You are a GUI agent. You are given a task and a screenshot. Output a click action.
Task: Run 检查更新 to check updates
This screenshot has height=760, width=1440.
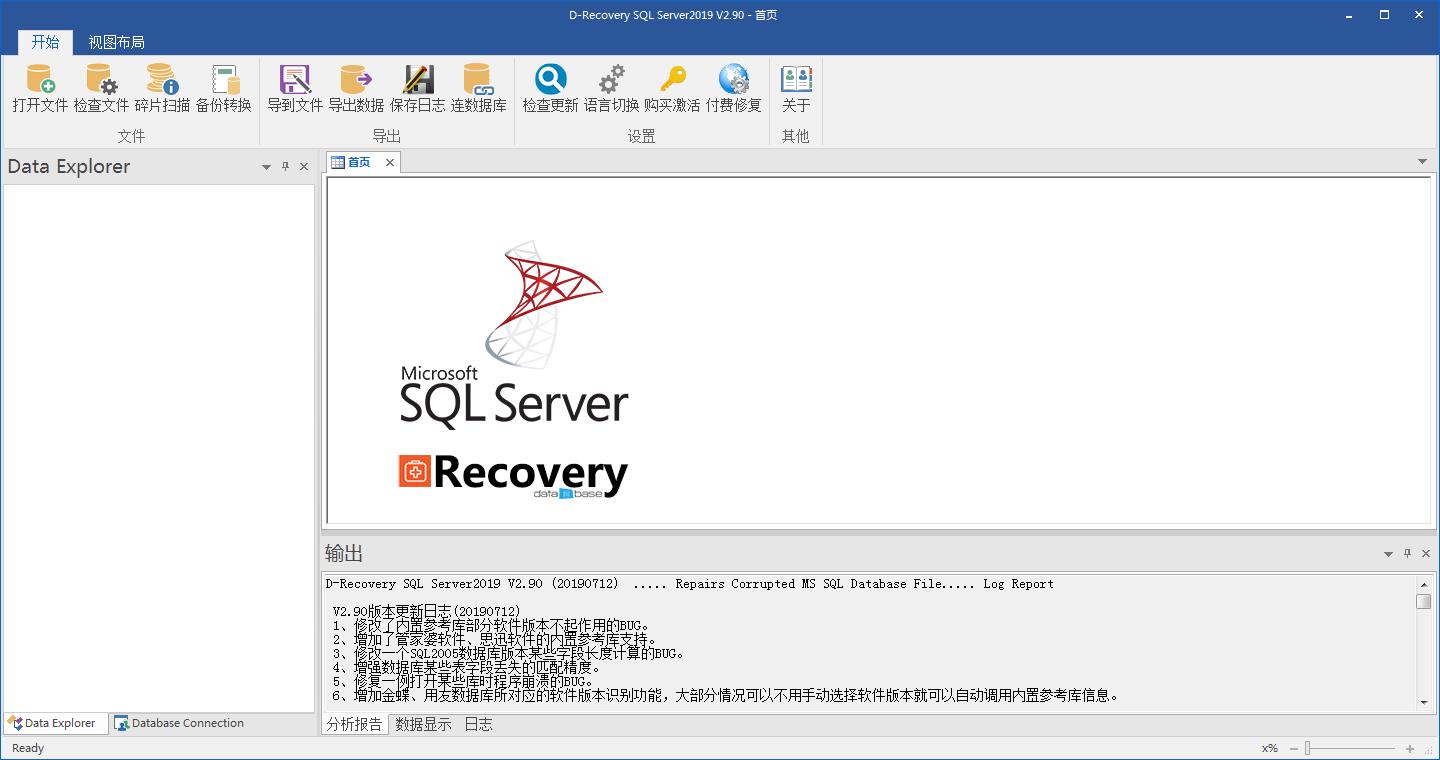coord(549,88)
